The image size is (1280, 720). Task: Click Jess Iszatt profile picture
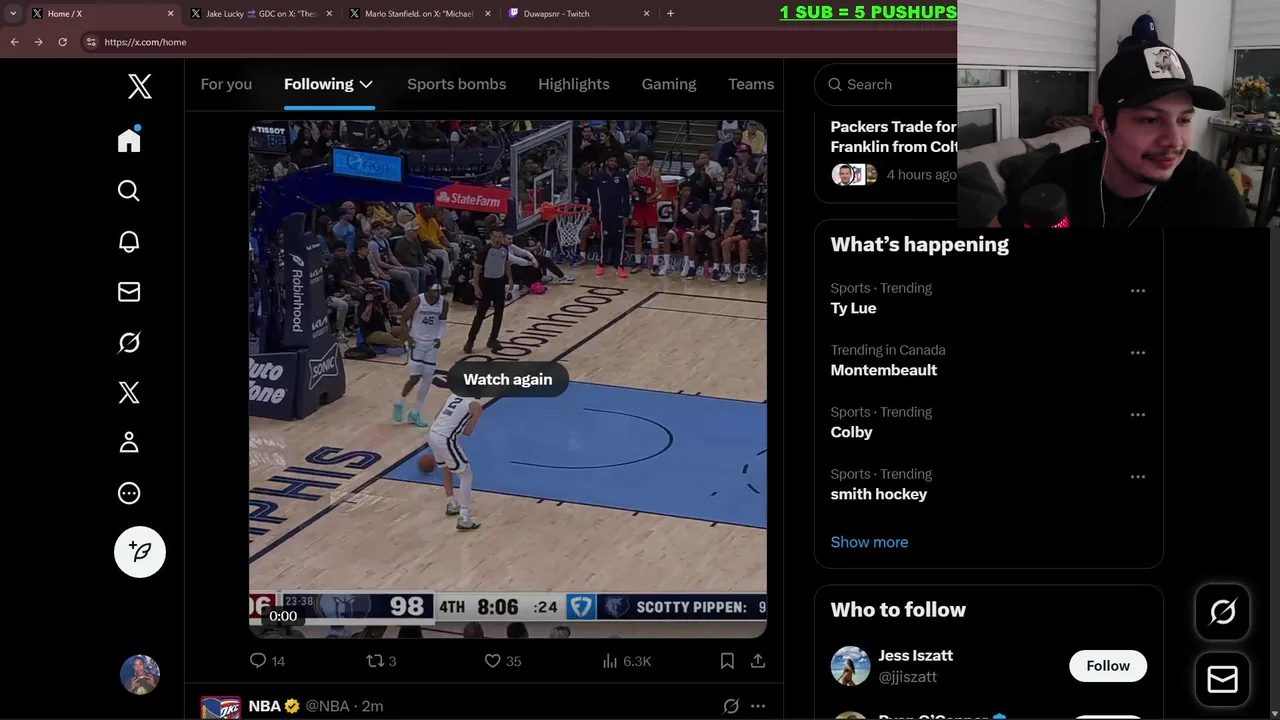pyautogui.click(x=850, y=666)
